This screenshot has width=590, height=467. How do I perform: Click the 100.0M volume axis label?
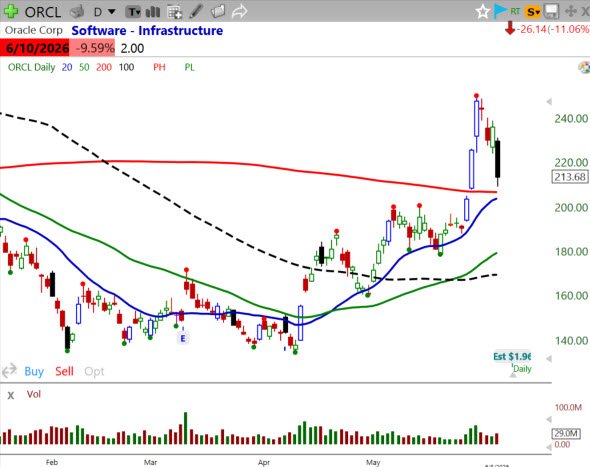coord(568,407)
